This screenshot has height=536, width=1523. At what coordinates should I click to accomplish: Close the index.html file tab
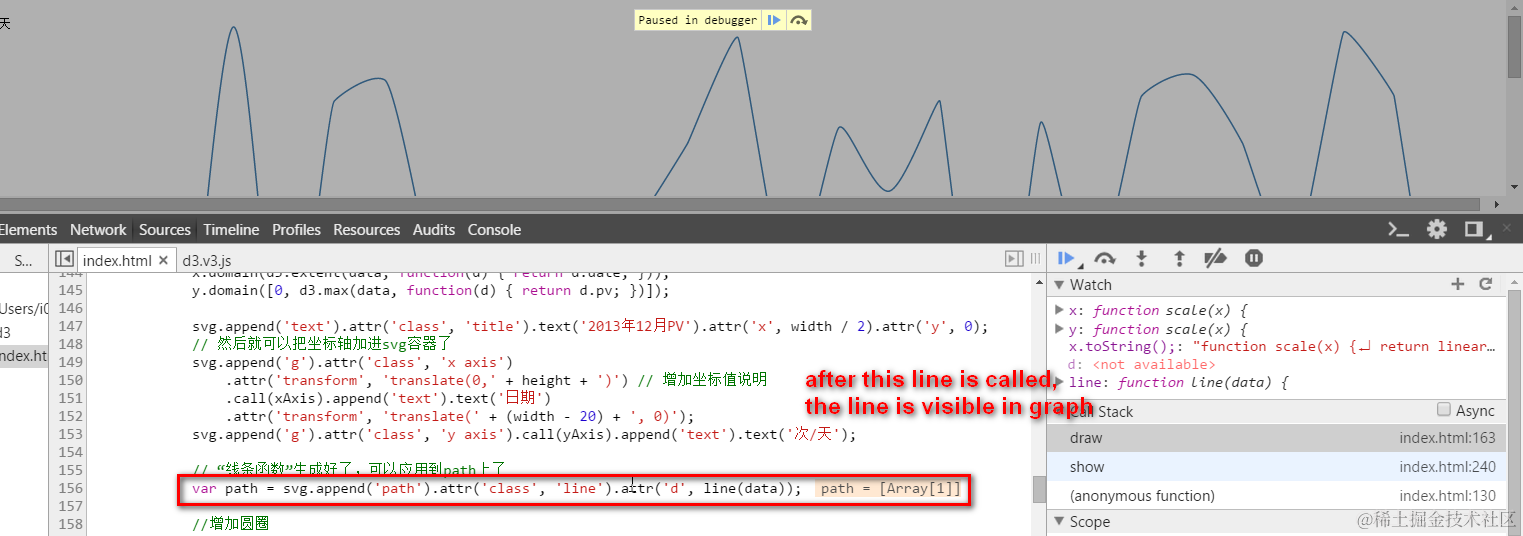(164, 260)
